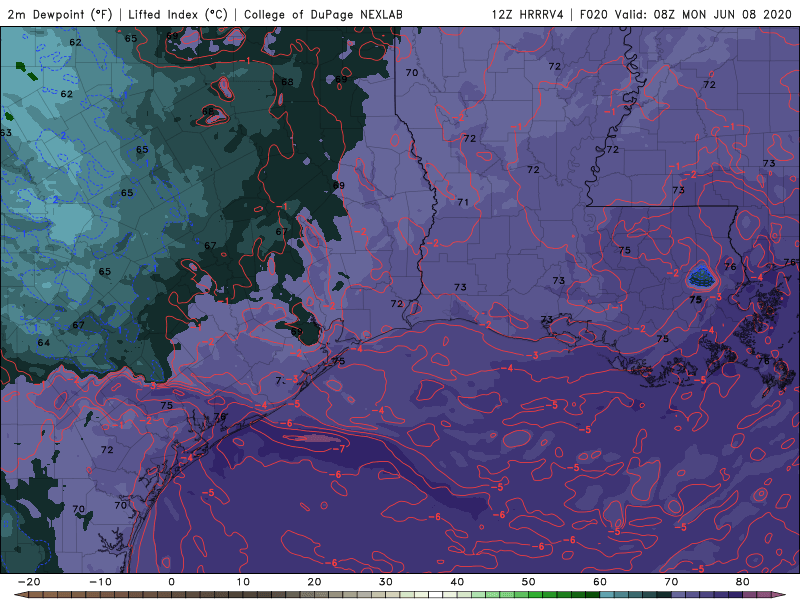This screenshot has width=800, height=600.
Task: Click the '70' colorbar scale label
Action: (671, 582)
